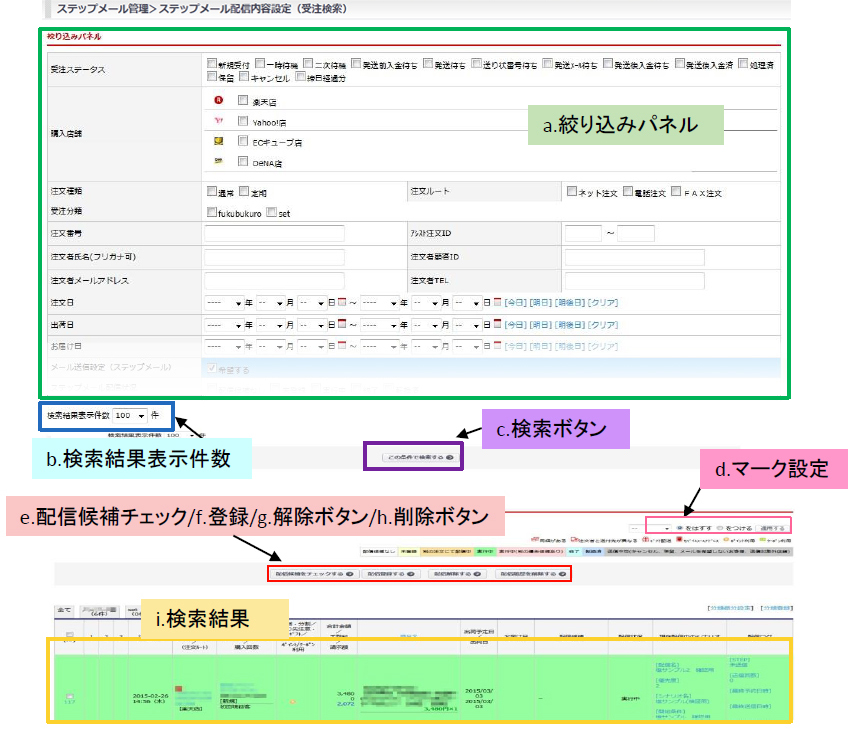Tick the 楽天店 store checkbox

point(243,100)
